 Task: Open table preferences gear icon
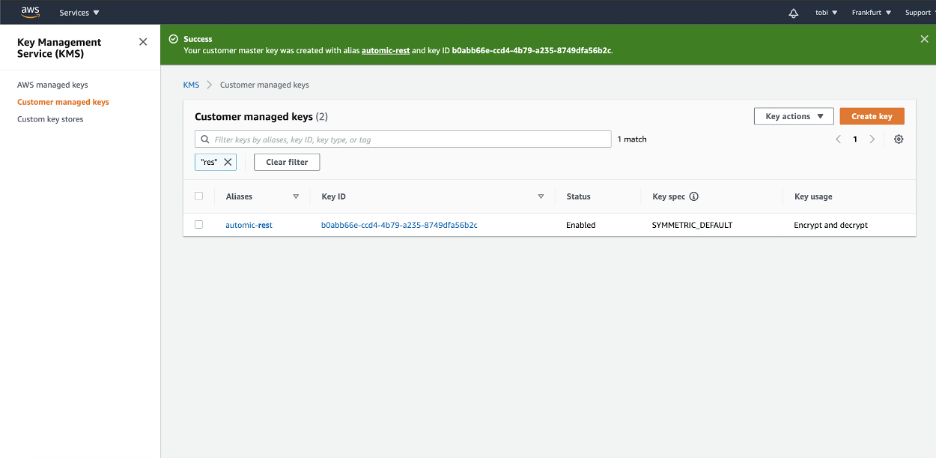point(898,139)
